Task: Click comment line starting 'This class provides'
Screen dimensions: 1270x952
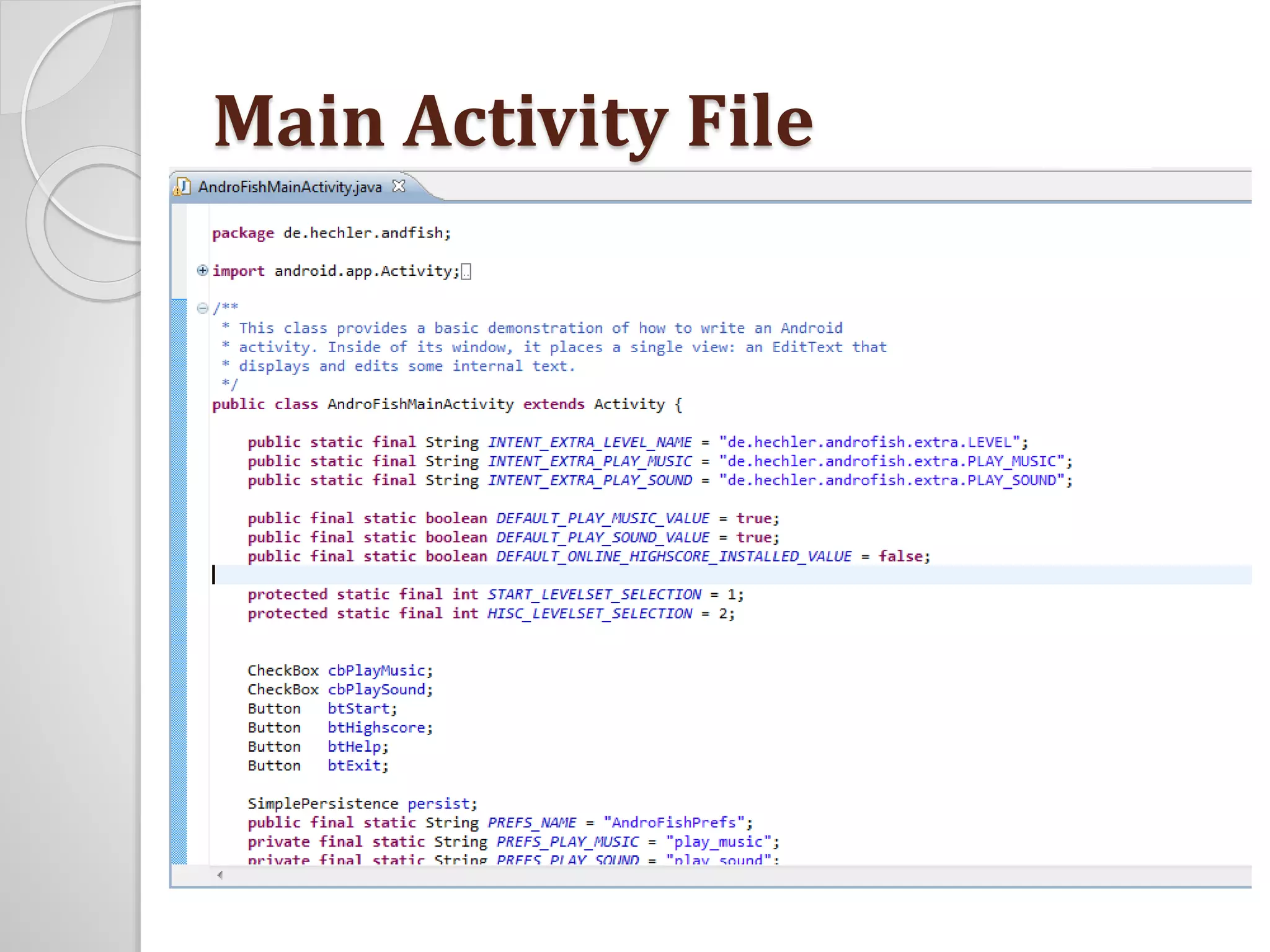Action: 541,328
